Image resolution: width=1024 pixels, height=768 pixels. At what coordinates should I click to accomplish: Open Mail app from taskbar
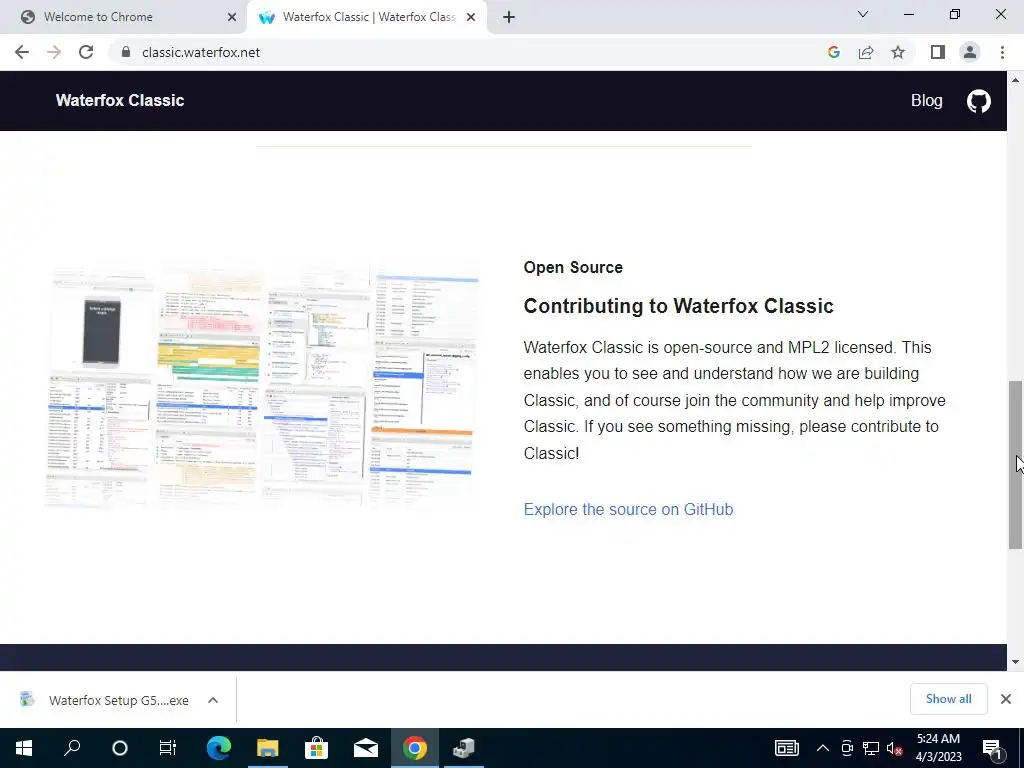[x=366, y=748]
